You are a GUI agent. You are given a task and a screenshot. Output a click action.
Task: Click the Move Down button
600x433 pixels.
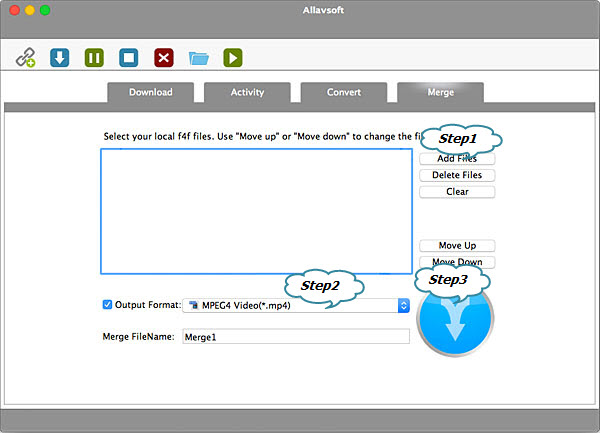(457, 262)
